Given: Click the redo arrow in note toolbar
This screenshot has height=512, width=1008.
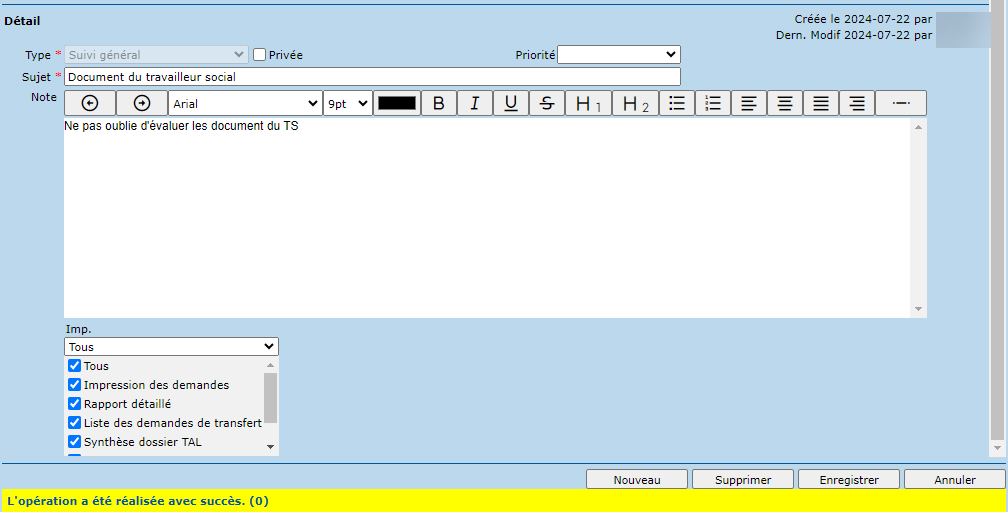Looking at the screenshot, I should click(x=141, y=103).
